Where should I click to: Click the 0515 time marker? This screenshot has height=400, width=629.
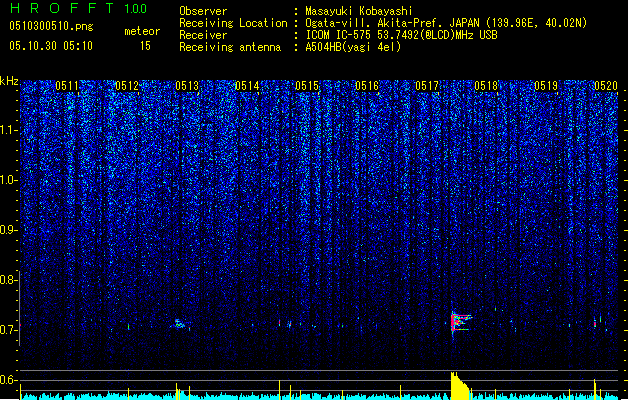coord(307,86)
